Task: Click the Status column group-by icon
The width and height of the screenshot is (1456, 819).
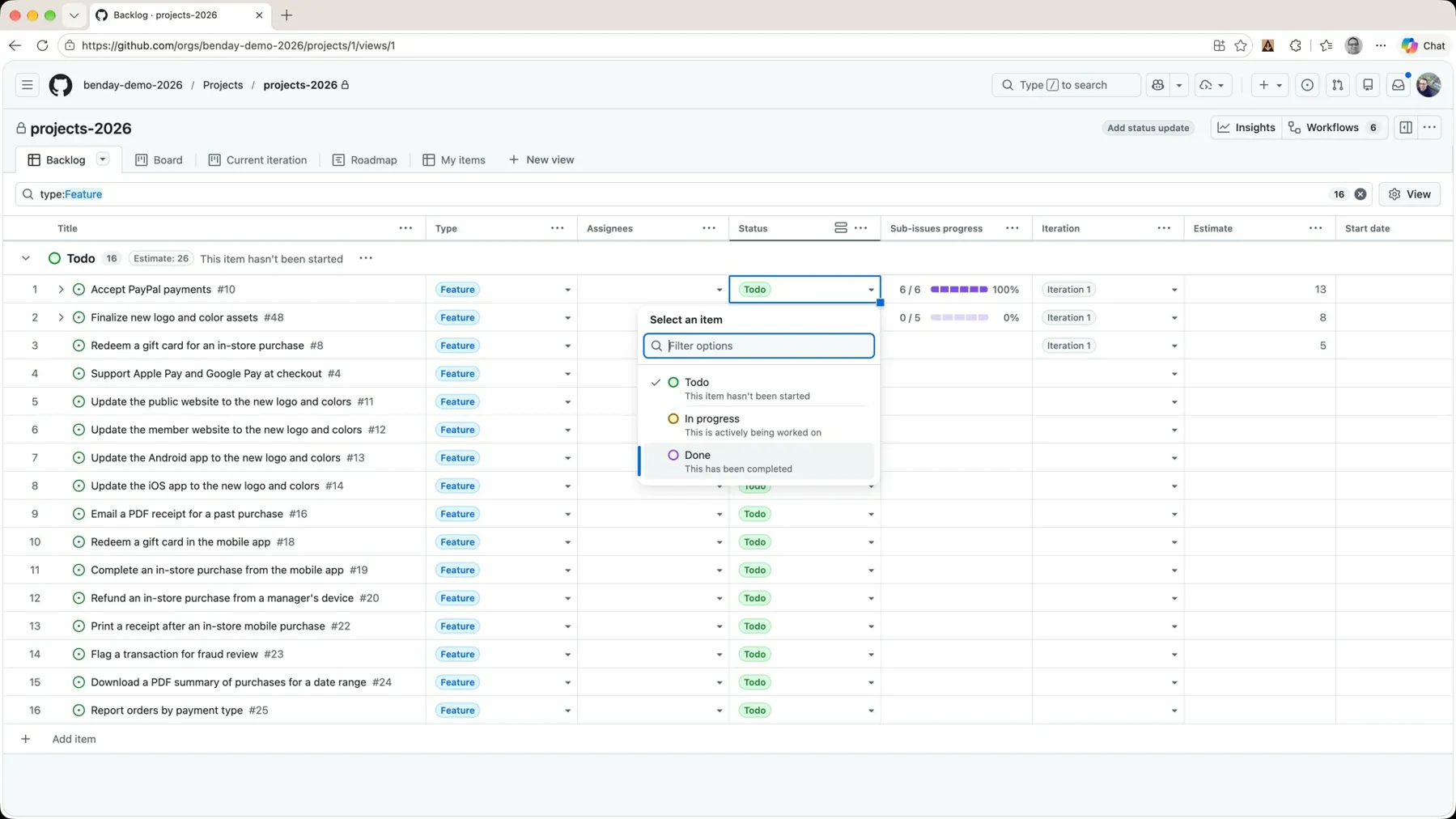Action: click(841, 228)
